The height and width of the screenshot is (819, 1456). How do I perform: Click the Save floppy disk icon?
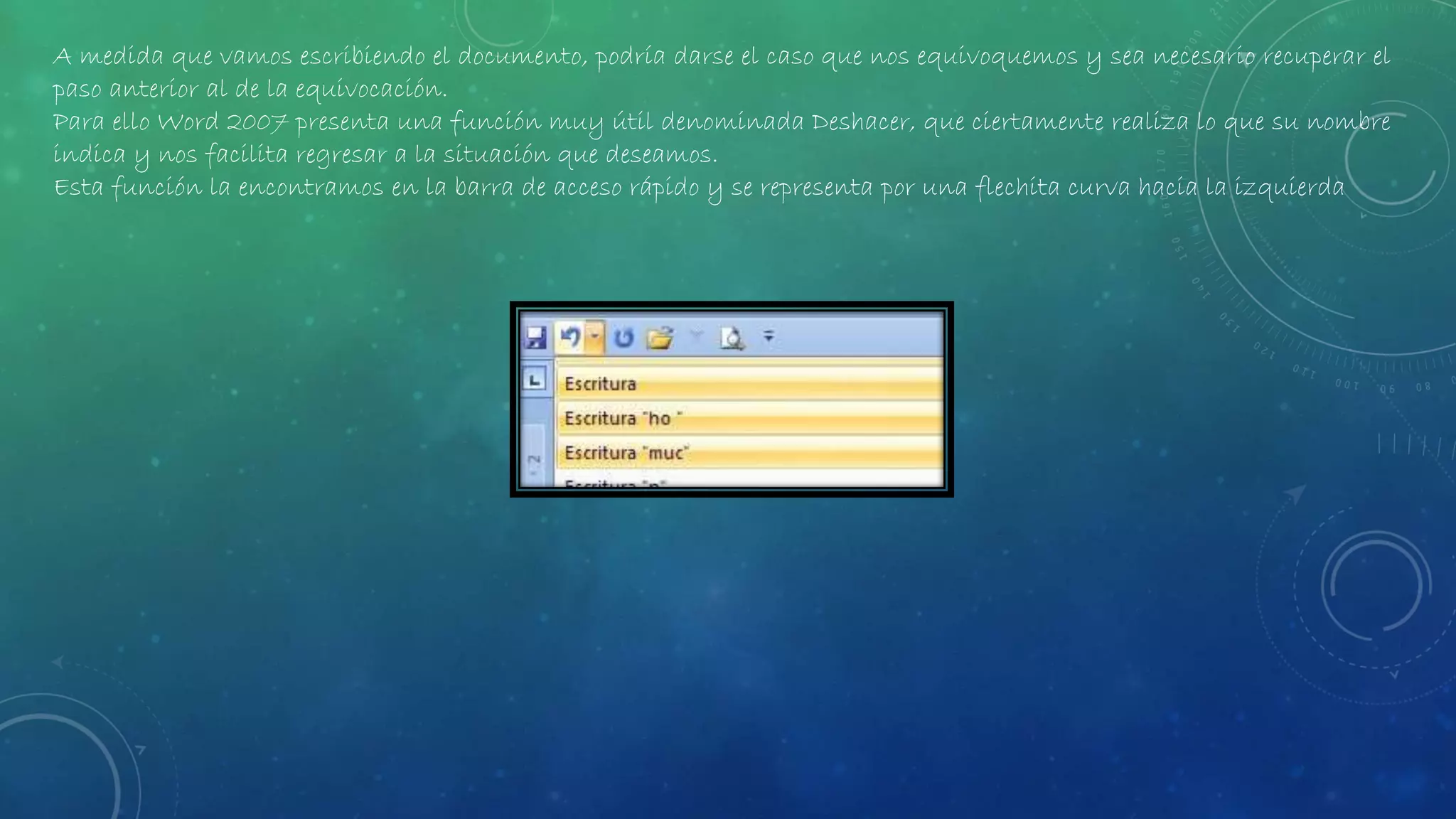pos(535,338)
